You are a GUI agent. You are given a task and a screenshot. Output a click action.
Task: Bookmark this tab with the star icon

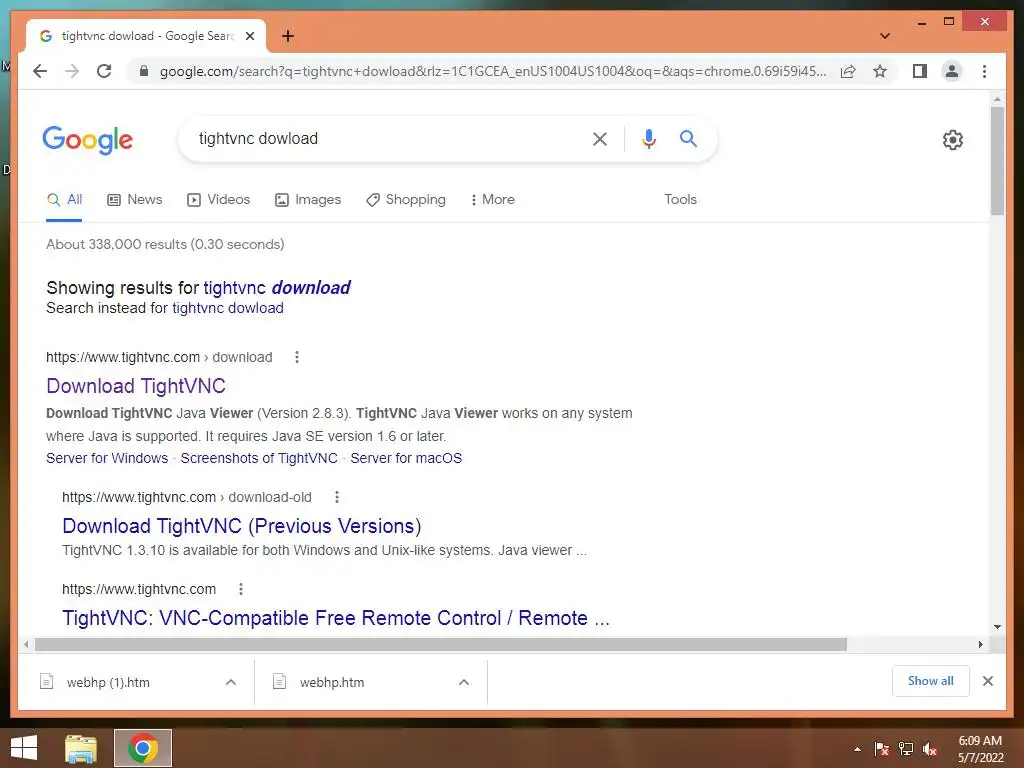tap(880, 71)
